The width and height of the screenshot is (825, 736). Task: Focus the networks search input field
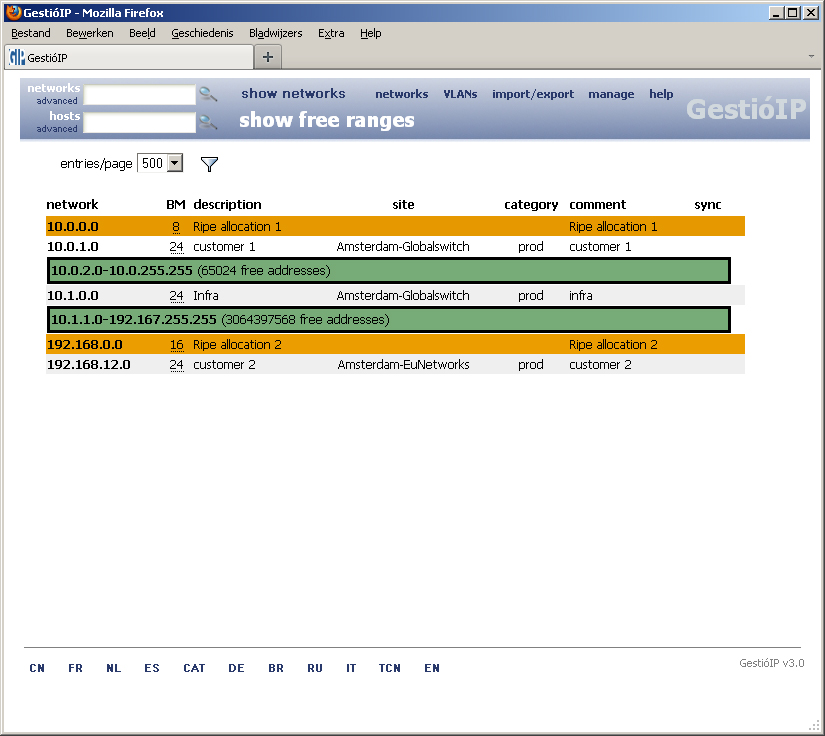[x=140, y=95]
